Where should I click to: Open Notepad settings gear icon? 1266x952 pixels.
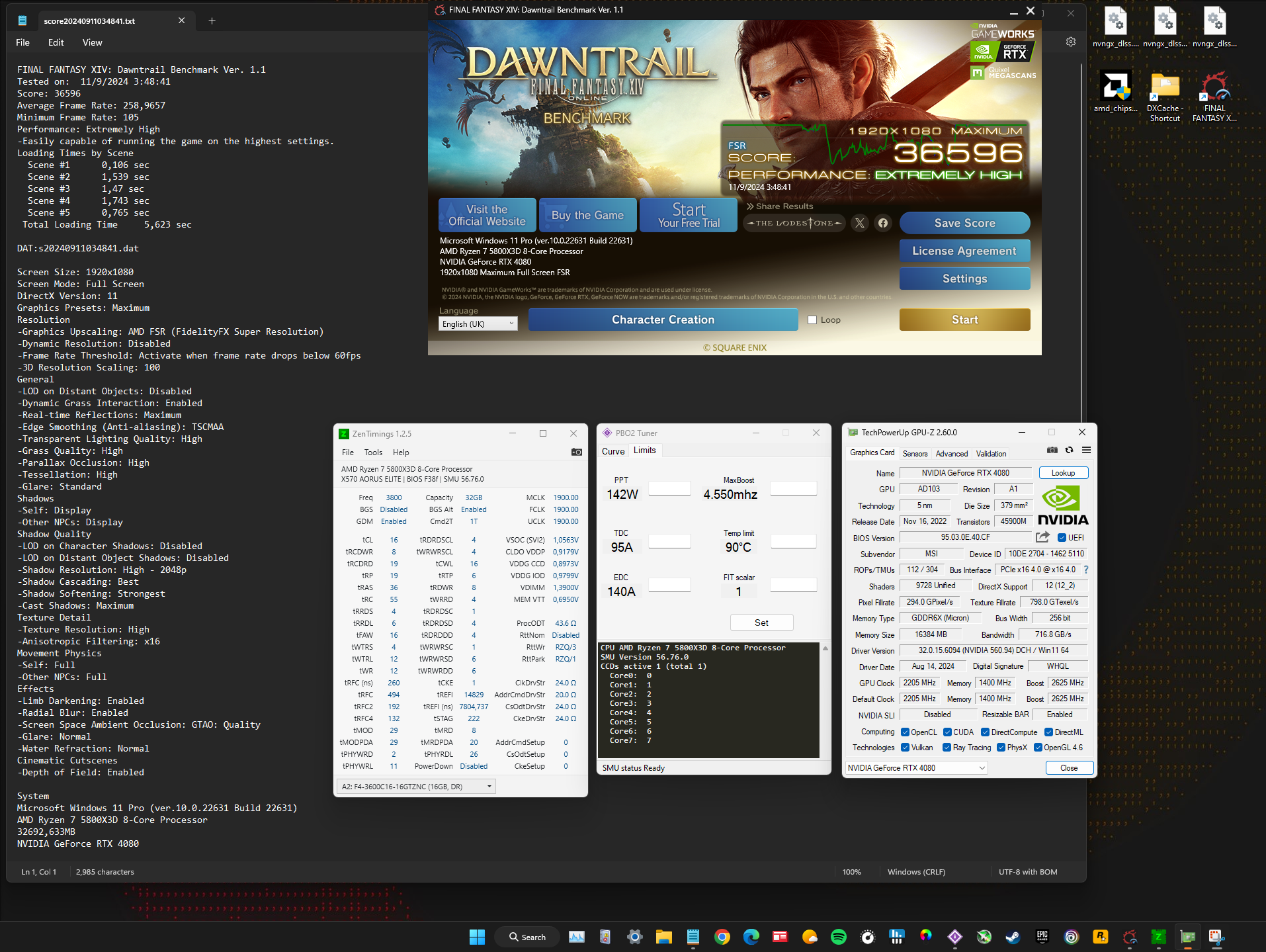(1071, 42)
